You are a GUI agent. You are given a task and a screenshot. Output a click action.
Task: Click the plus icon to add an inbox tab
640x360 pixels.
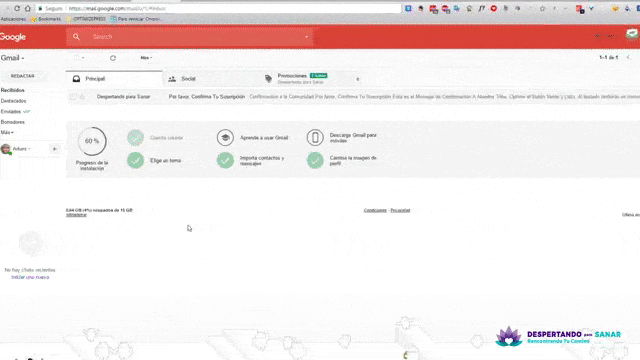tap(358, 79)
